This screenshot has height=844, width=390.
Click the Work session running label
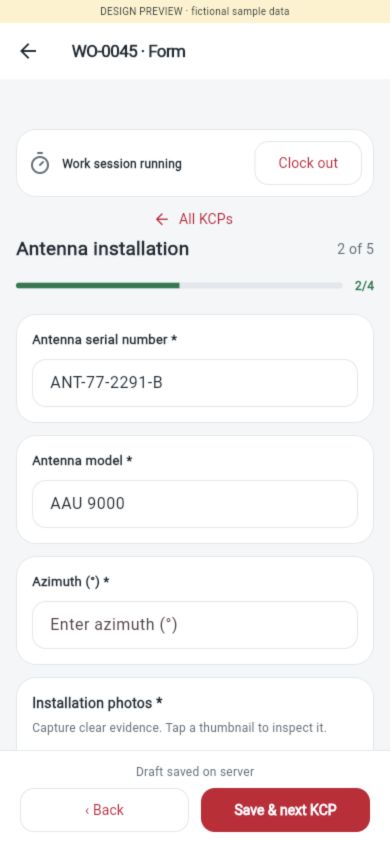coord(122,164)
